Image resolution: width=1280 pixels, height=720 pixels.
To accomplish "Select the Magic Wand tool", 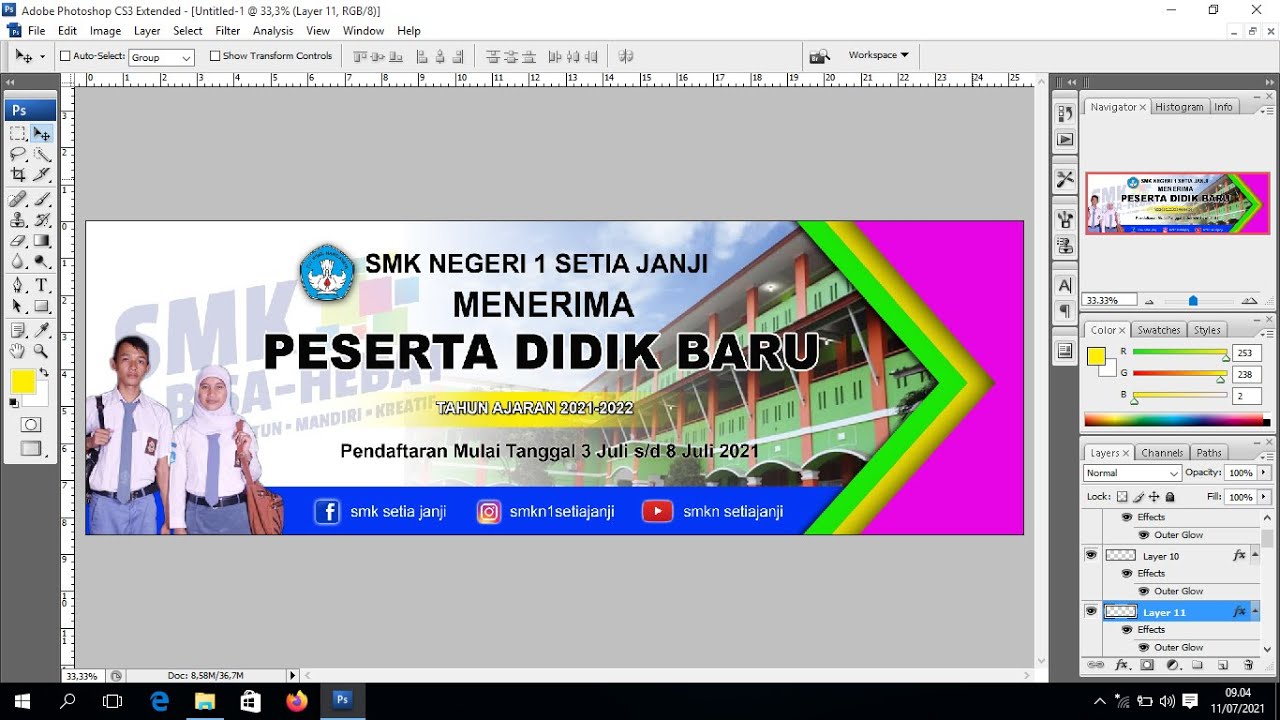I will [42, 154].
